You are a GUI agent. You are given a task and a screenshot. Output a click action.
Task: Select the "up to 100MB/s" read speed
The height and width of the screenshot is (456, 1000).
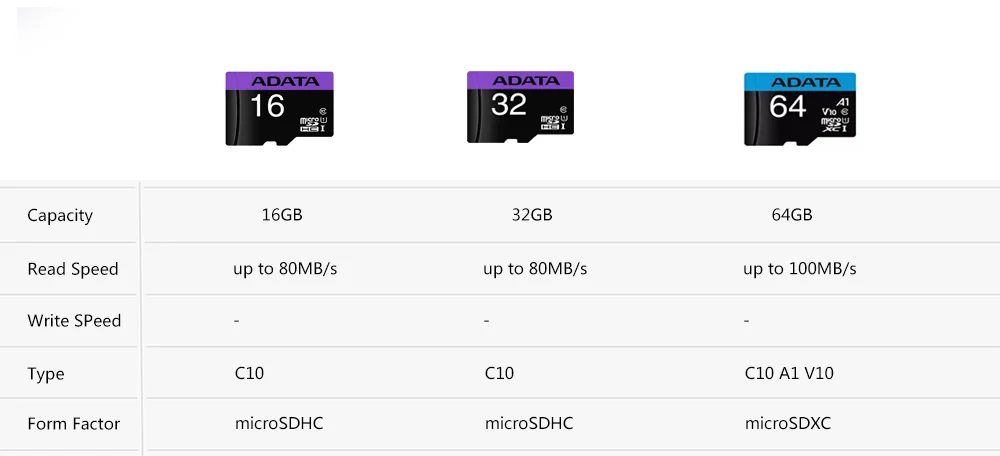[800, 269]
